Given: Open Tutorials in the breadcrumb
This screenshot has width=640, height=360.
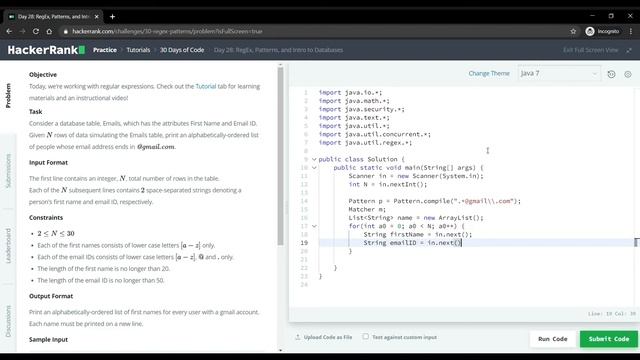Looking at the screenshot, I should 138,50.
